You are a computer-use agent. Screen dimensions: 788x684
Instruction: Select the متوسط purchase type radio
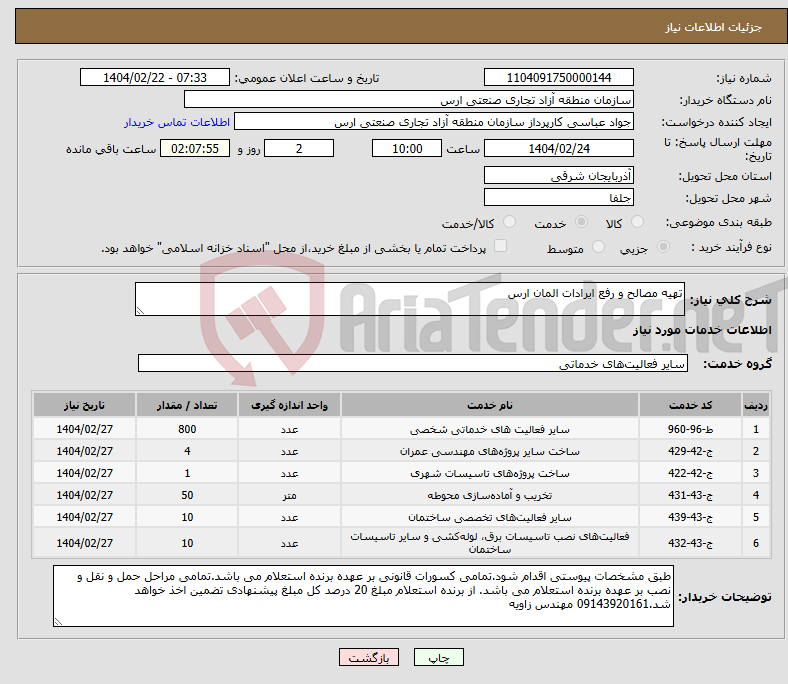coord(598,247)
